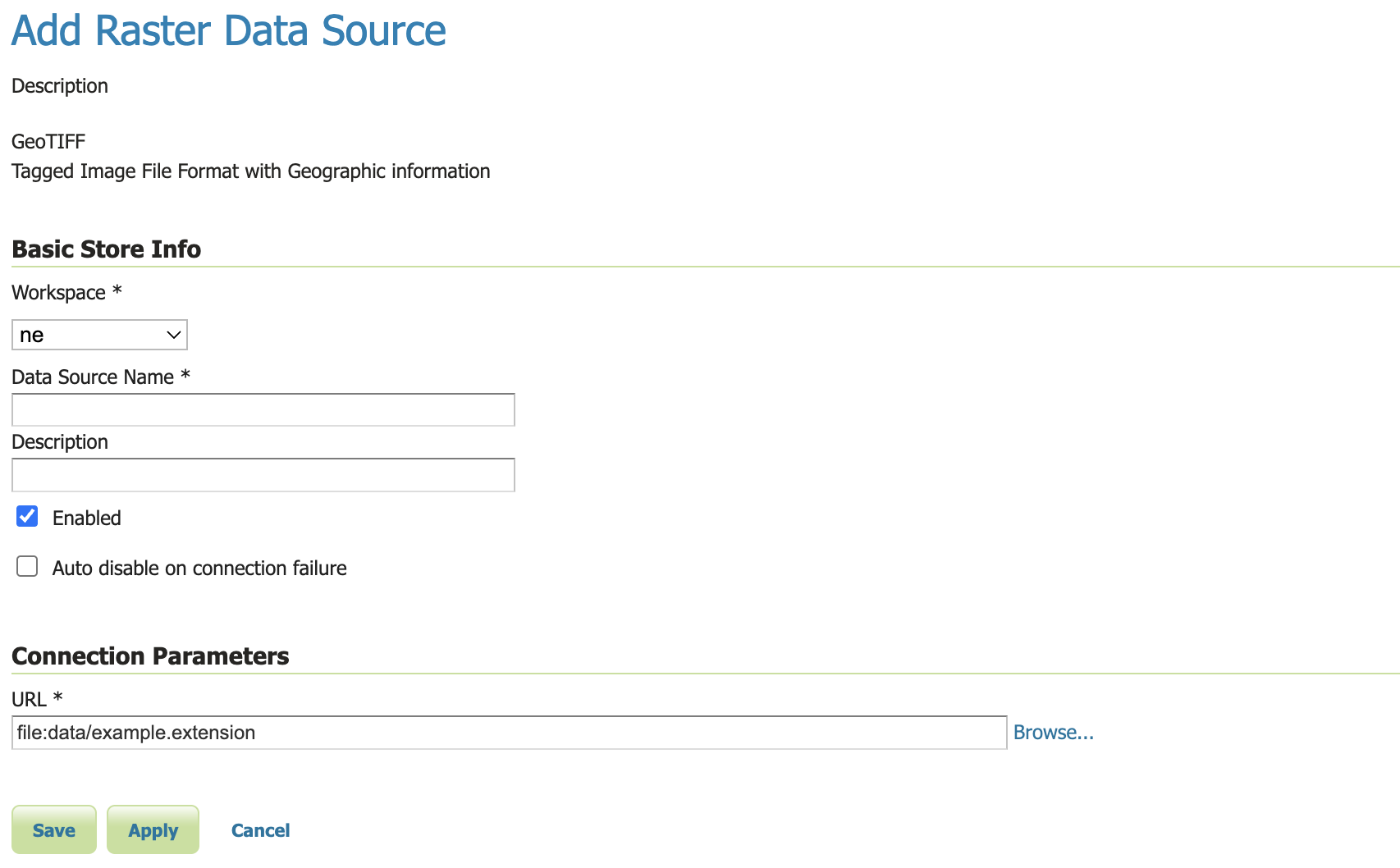Click the URL field with file:data/example.extension

click(509, 733)
